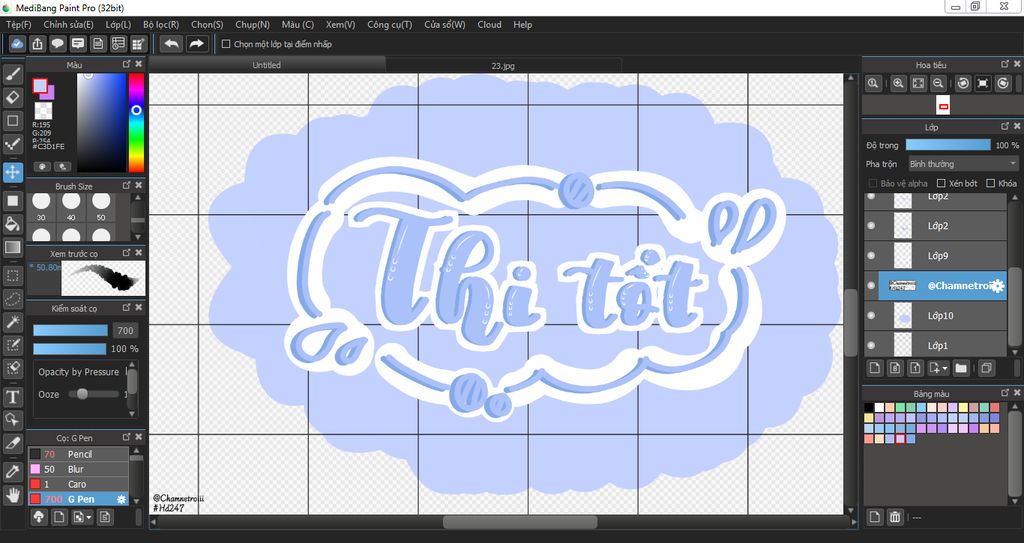Open gear settings of @Chamnetroii layer
The image size is (1024, 543).
[998, 286]
